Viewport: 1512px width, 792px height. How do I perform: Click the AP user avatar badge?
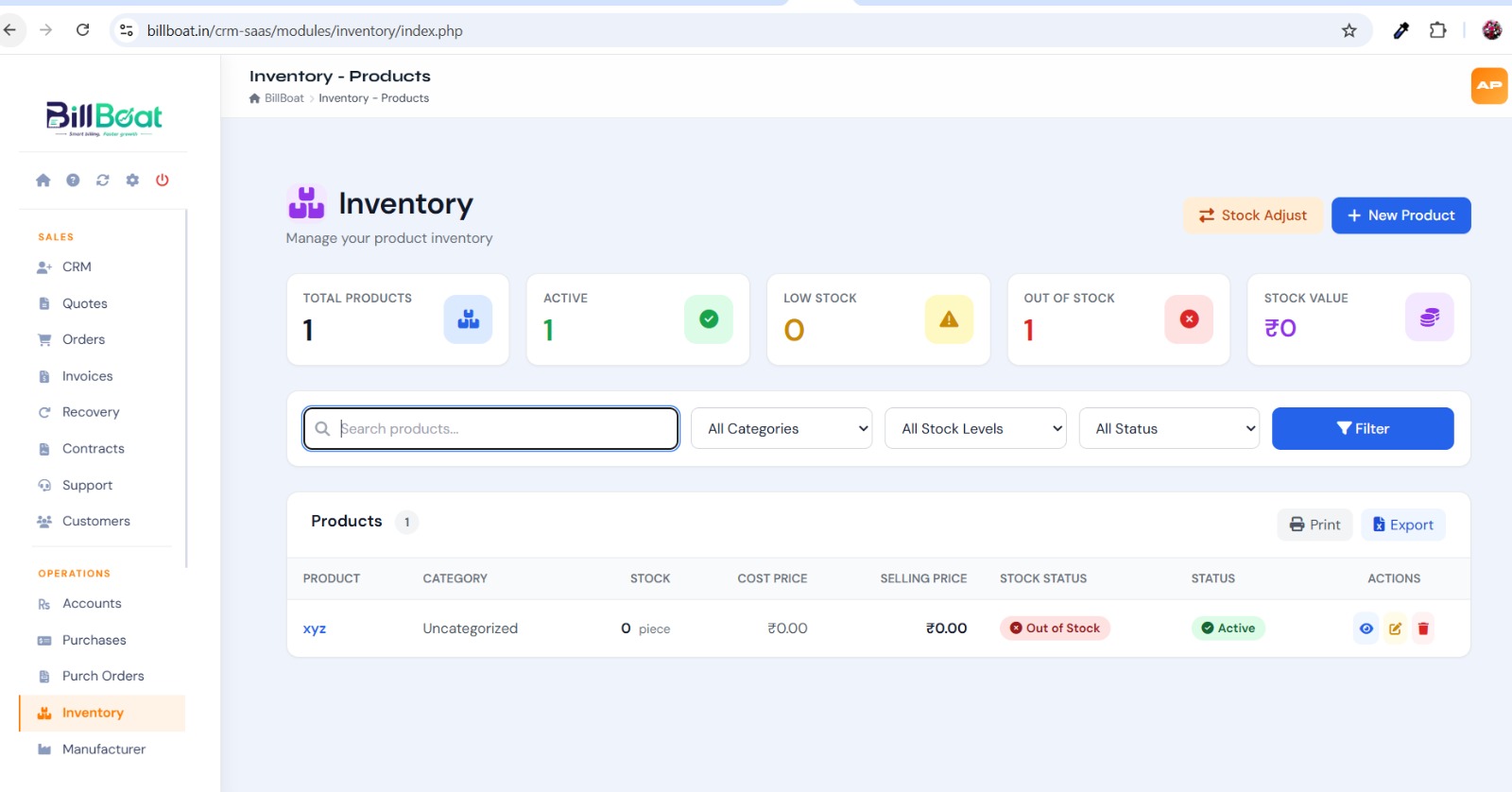tap(1489, 86)
